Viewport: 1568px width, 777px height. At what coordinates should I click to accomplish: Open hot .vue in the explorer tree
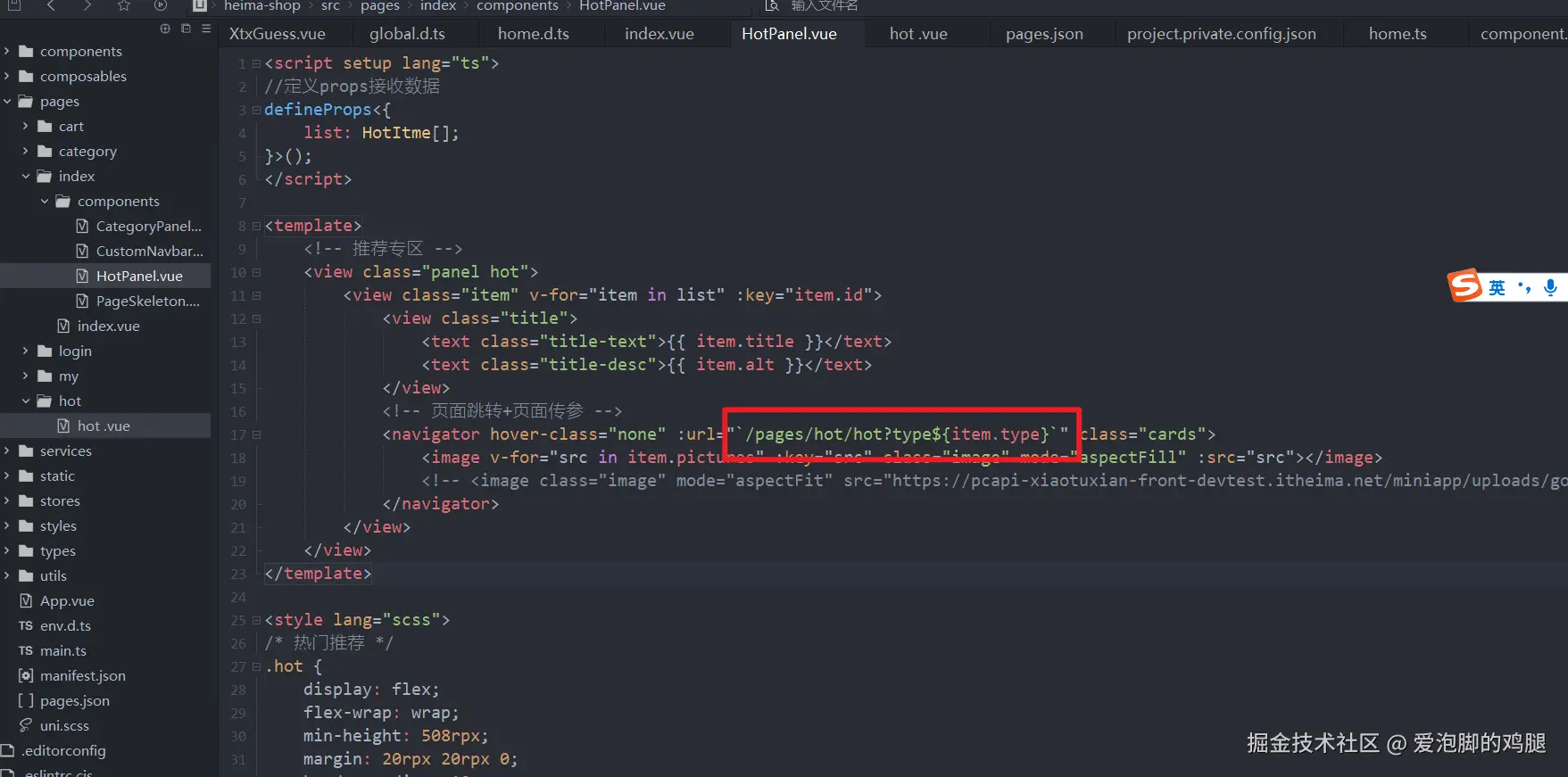tap(105, 426)
